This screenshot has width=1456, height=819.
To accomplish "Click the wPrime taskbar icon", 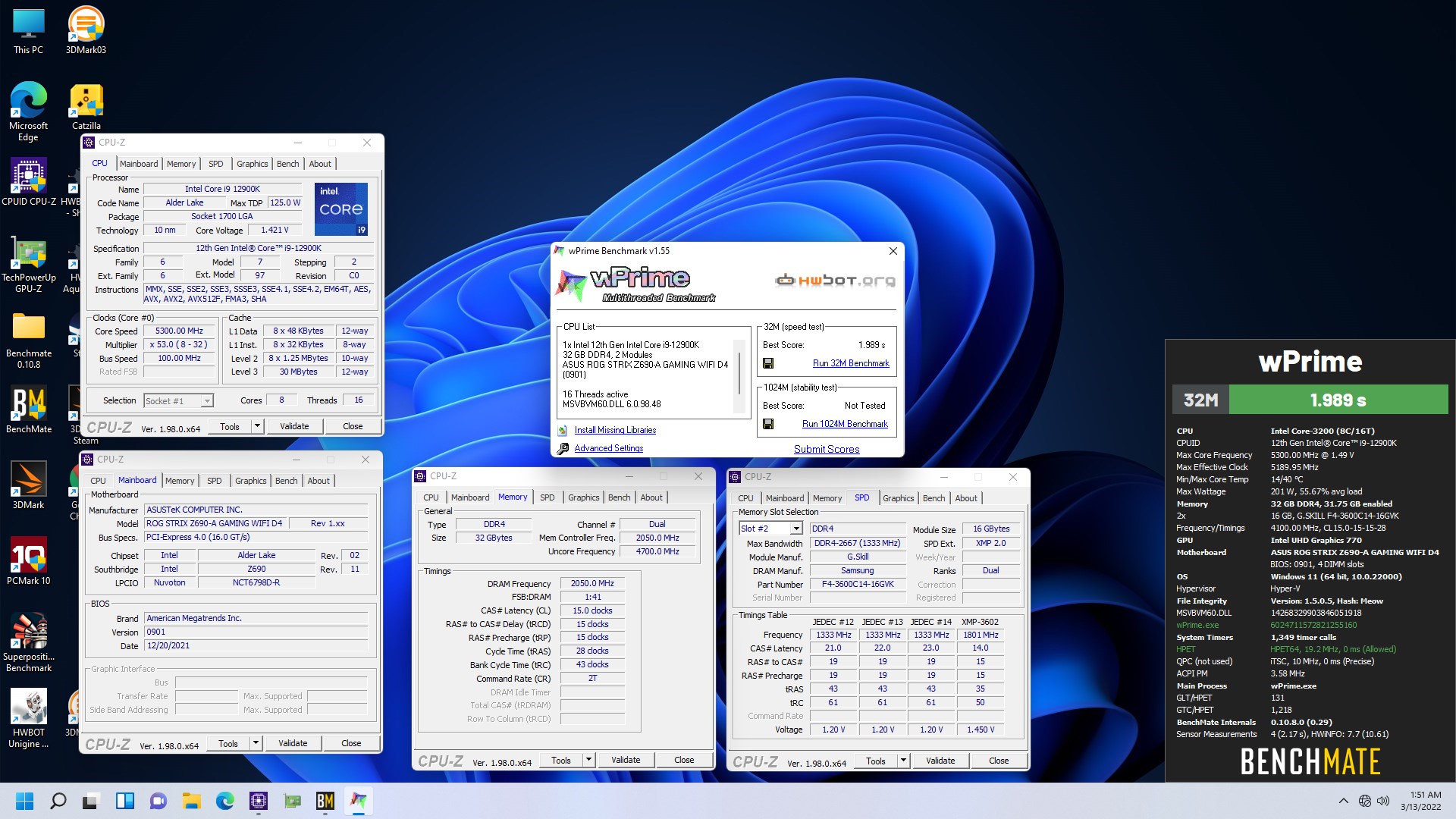I will tap(358, 801).
